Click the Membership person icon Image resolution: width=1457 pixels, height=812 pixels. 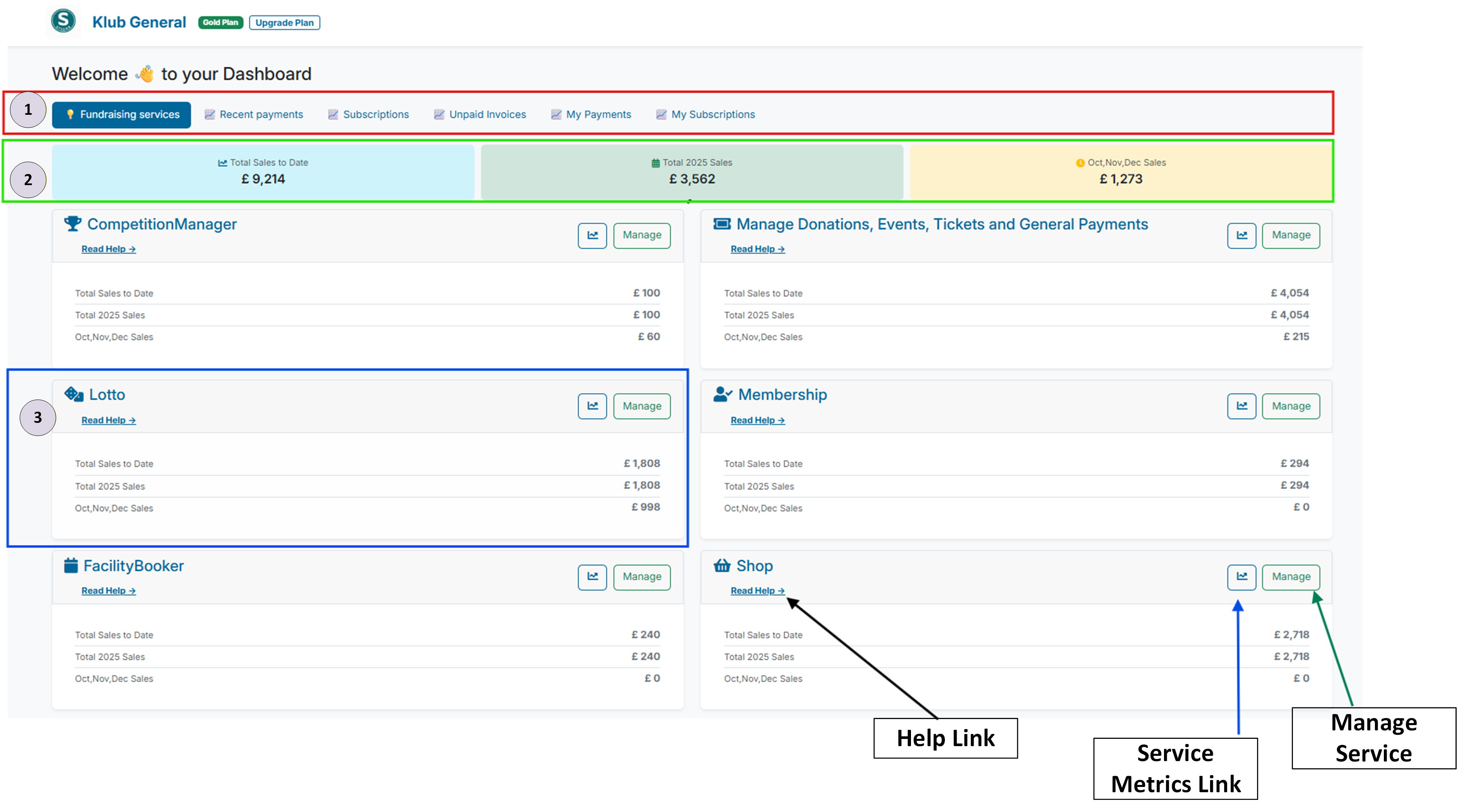tap(722, 394)
